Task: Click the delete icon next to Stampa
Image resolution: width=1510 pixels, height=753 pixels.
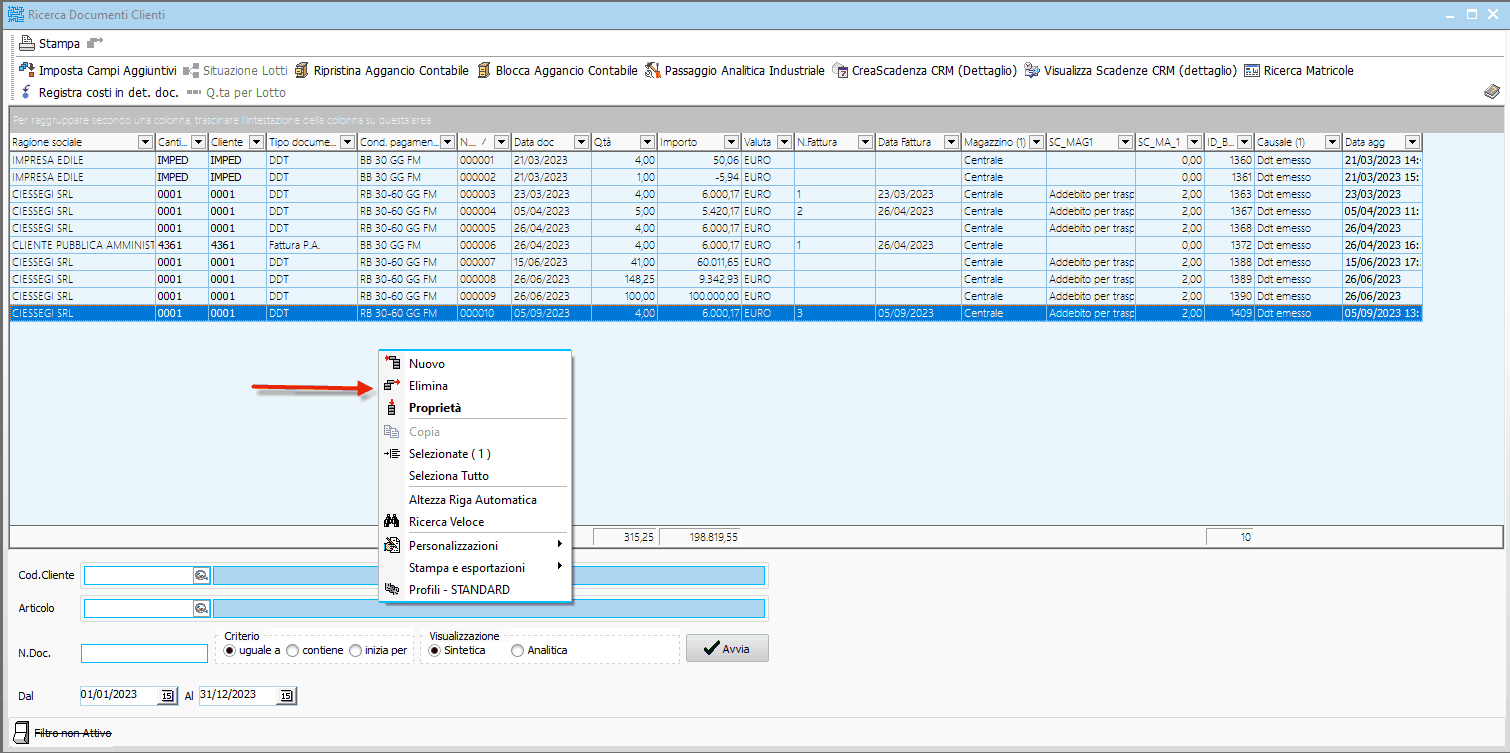Action: tap(95, 43)
